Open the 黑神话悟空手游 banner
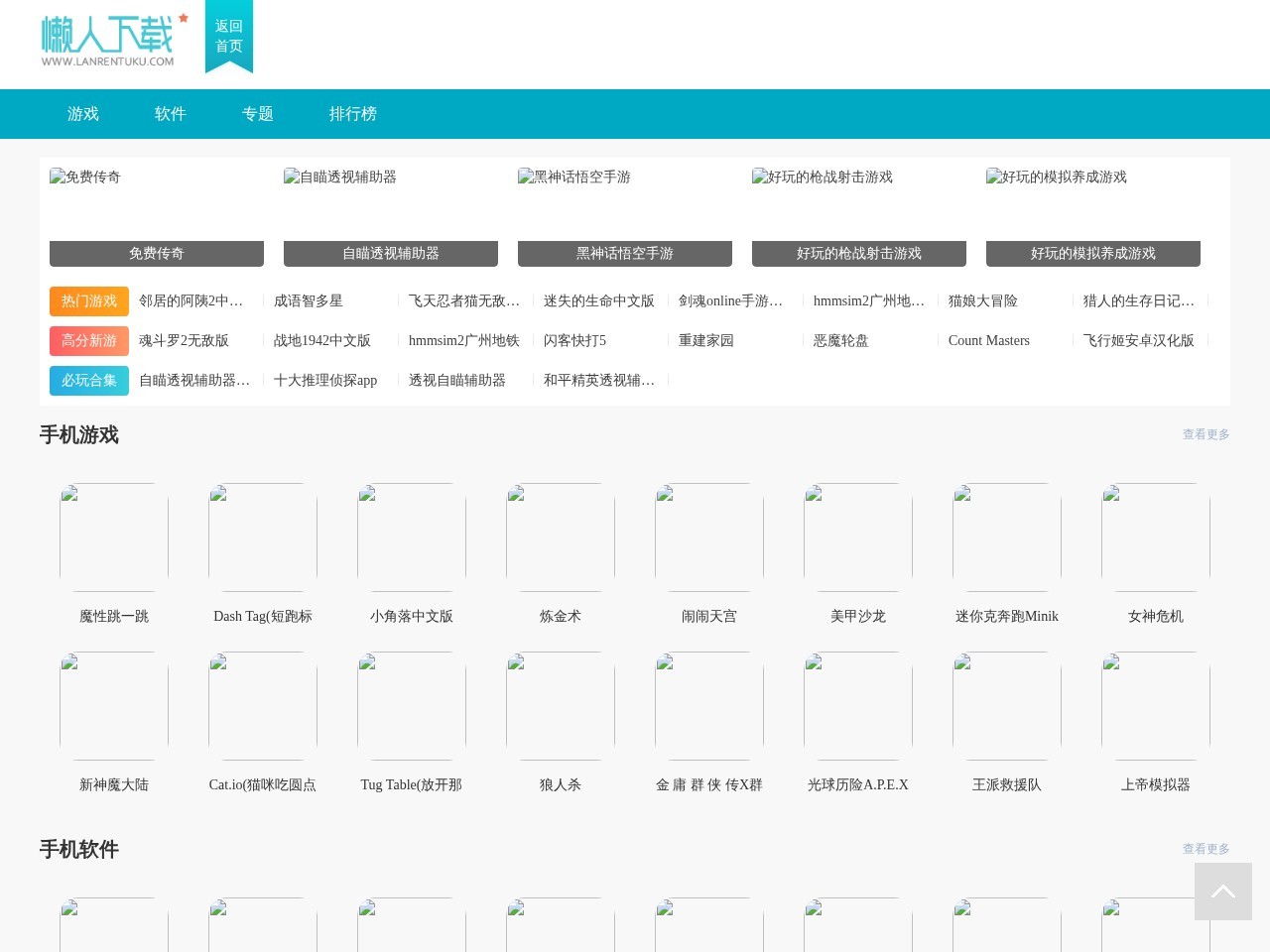The width and height of the screenshot is (1270, 952). tap(624, 253)
